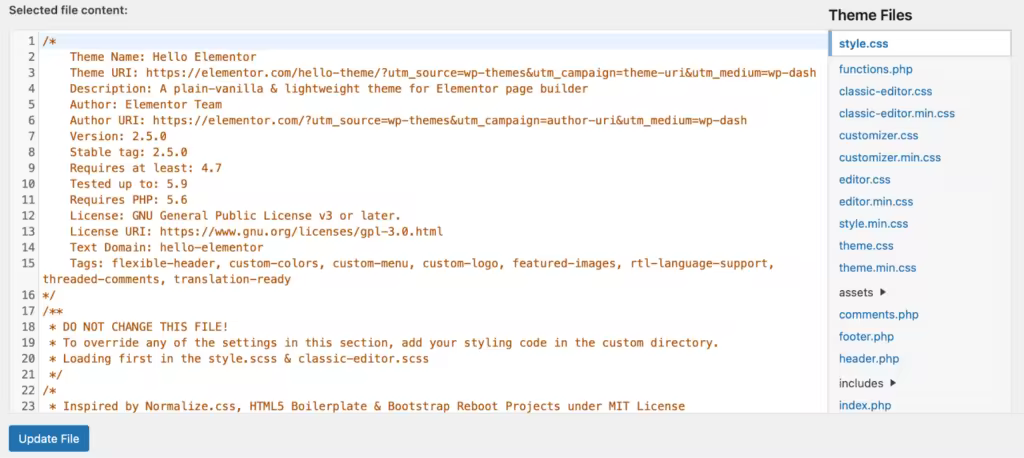1024x458 pixels.
Task: Click Text Domain: hello-elementor line
Action: (x=167, y=248)
